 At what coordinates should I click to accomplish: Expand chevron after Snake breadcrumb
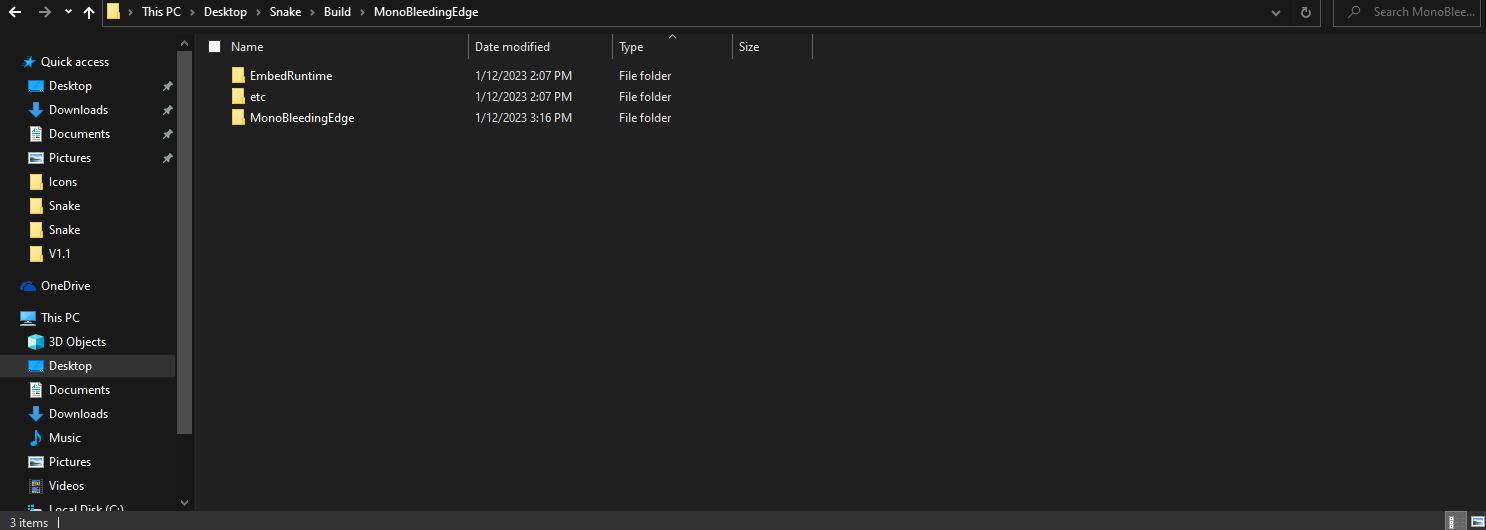tap(312, 12)
